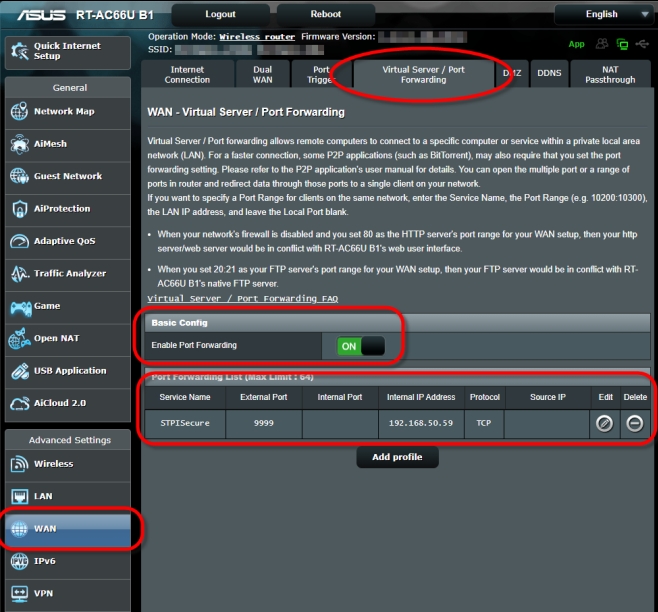Switch to the NAT Passthrough tab
Screen dimensions: 658x612
[609, 74]
